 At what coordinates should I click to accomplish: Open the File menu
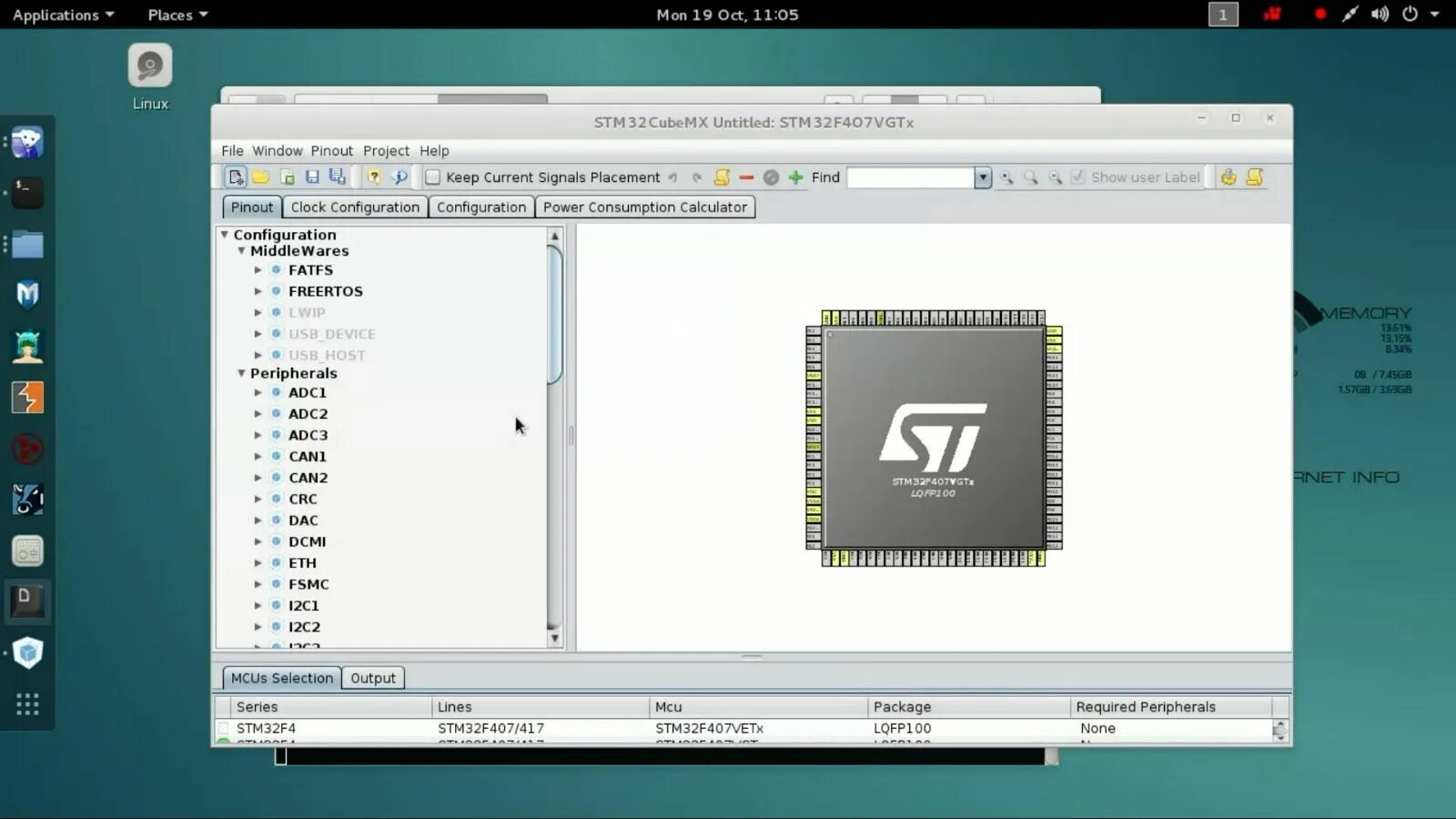pos(232,151)
